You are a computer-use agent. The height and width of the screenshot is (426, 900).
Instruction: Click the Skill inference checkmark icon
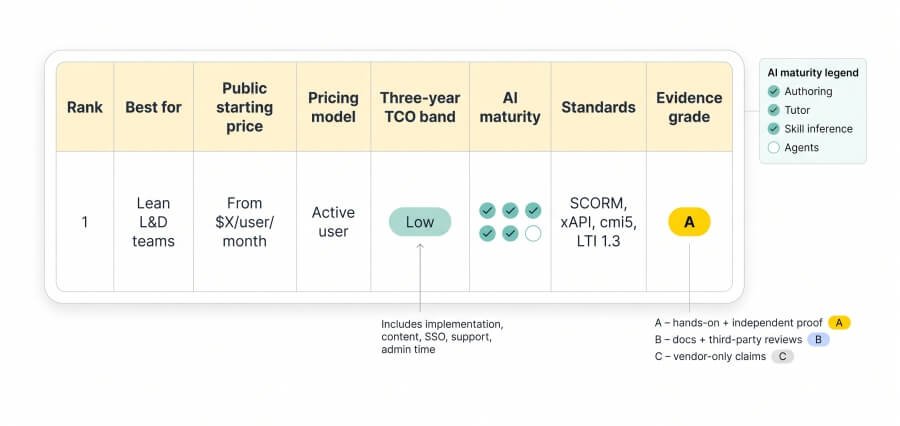point(774,129)
